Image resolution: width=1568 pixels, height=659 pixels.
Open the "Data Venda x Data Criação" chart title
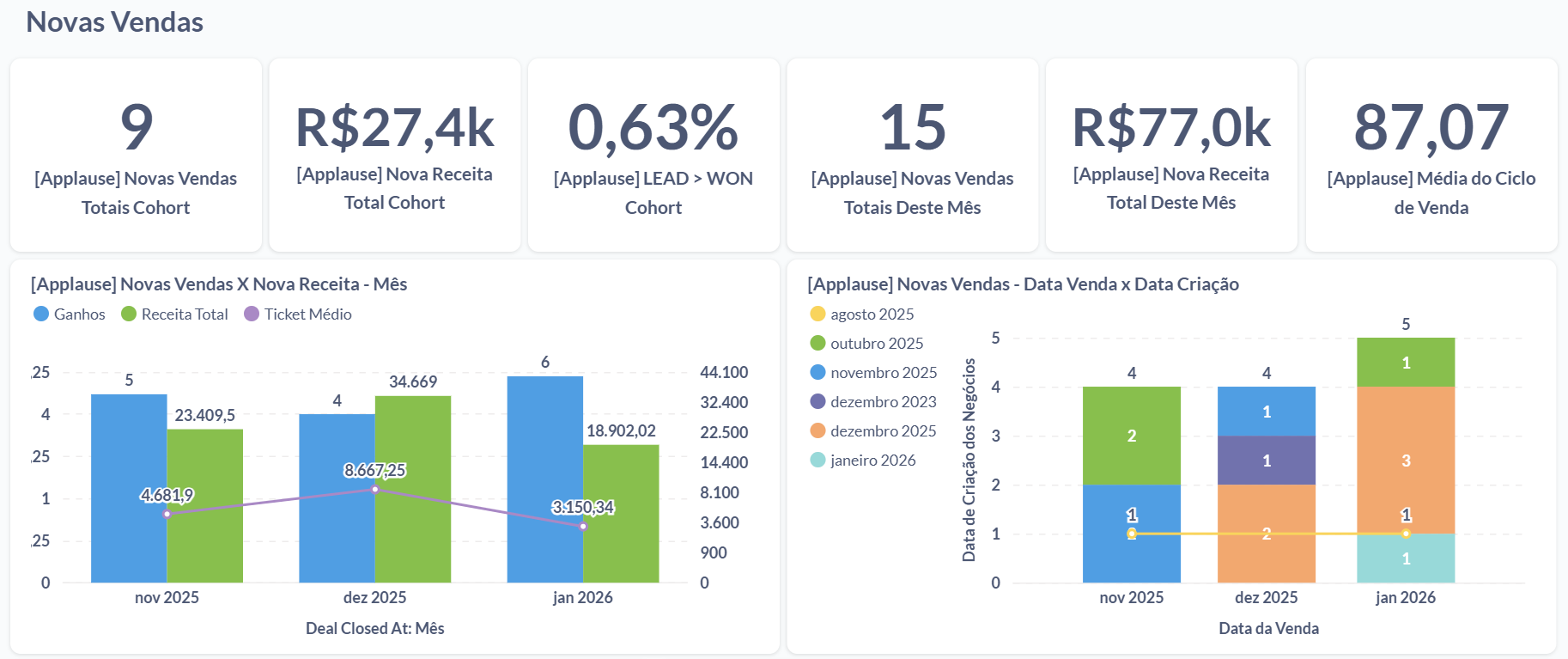click(1024, 284)
